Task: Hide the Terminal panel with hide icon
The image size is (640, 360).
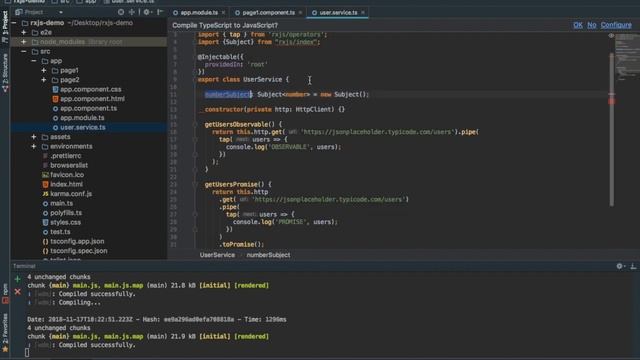Action: pos(633,266)
